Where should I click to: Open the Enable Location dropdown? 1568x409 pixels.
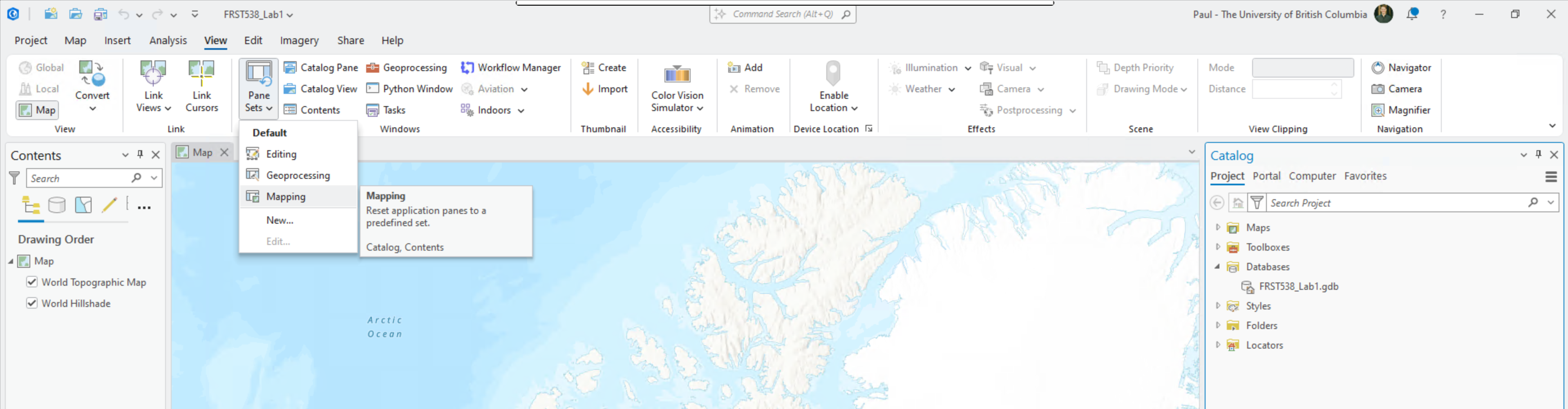click(833, 108)
